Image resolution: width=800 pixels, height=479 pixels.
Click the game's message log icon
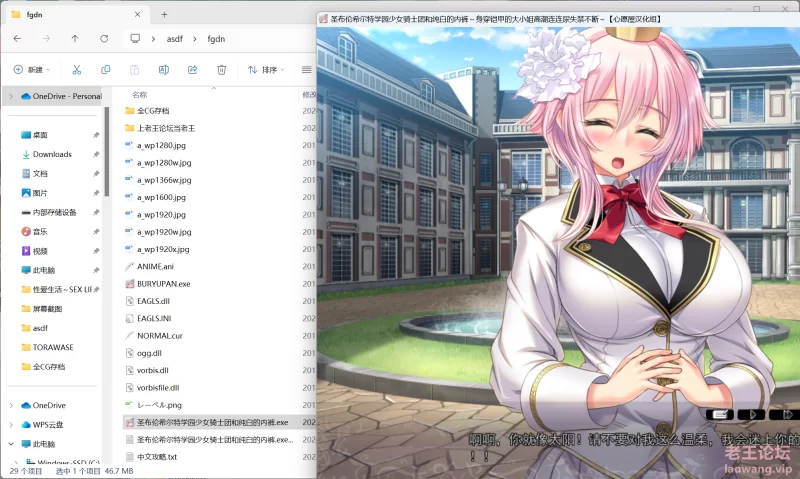720,415
